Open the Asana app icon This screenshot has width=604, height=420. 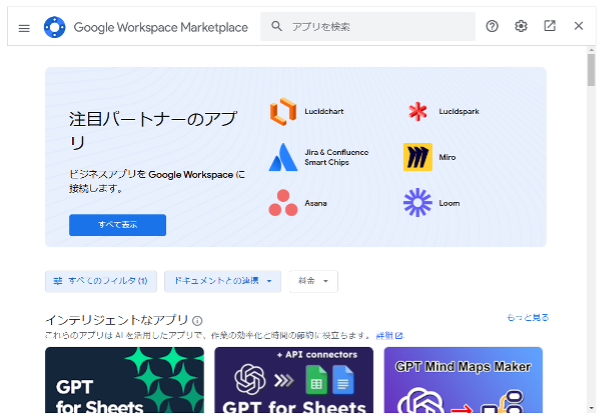pyautogui.click(x=283, y=203)
